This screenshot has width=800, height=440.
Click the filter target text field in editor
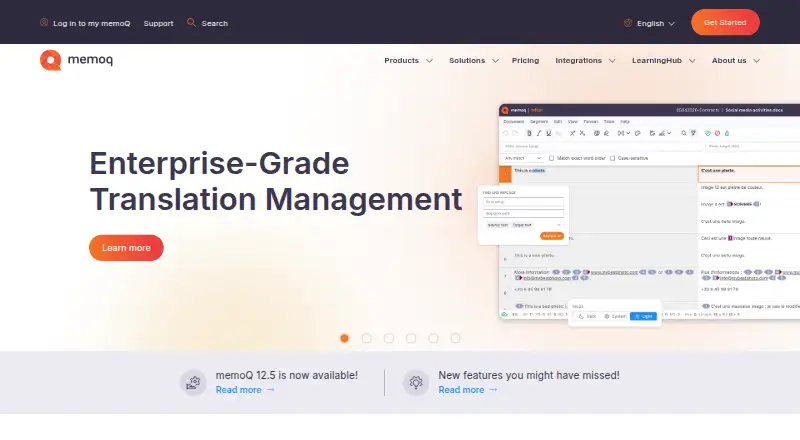(x=753, y=146)
